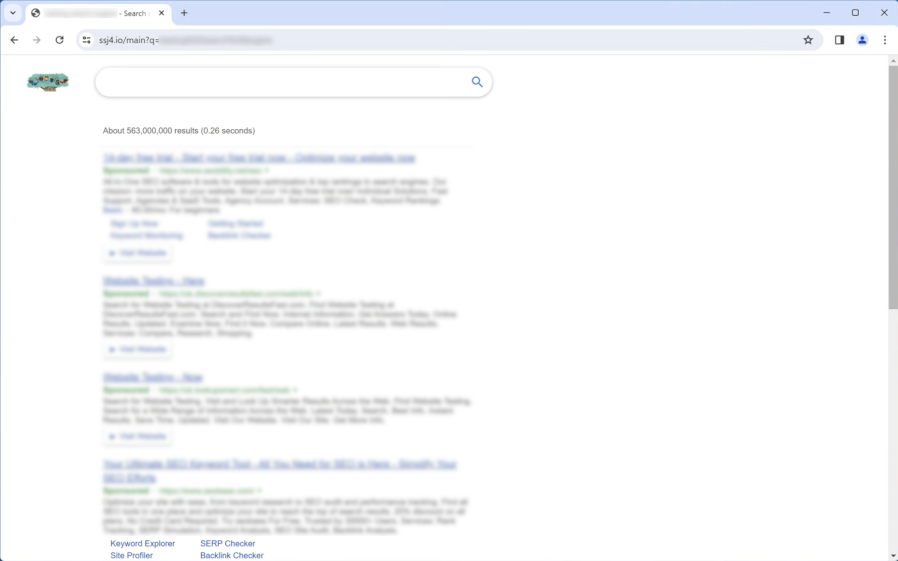Open the Backlink Checker link at bottom
This screenshot has height=561, width=898.
tap(231, 555)
